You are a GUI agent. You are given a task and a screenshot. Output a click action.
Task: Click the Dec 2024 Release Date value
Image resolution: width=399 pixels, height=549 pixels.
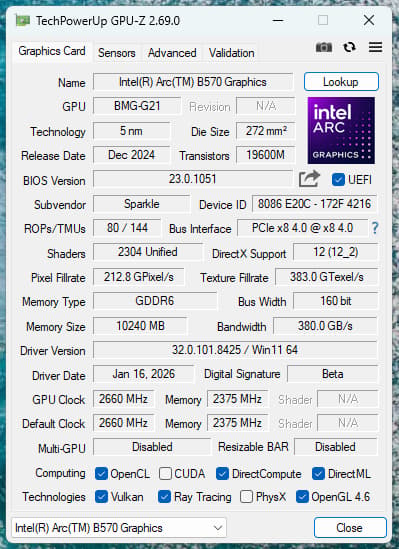click(x=132, y=155)
